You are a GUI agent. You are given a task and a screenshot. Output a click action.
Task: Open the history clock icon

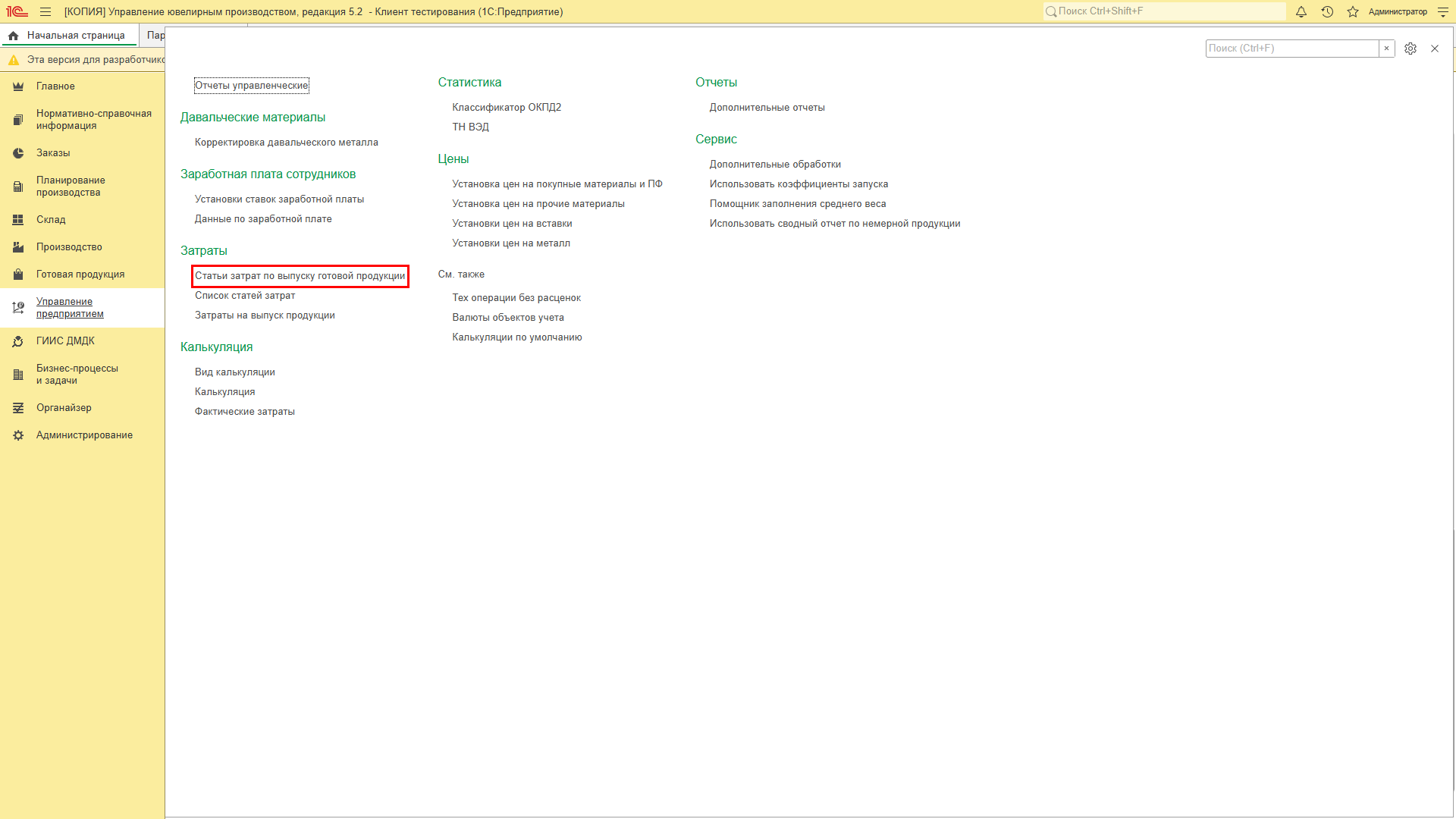coord(1327,12)
